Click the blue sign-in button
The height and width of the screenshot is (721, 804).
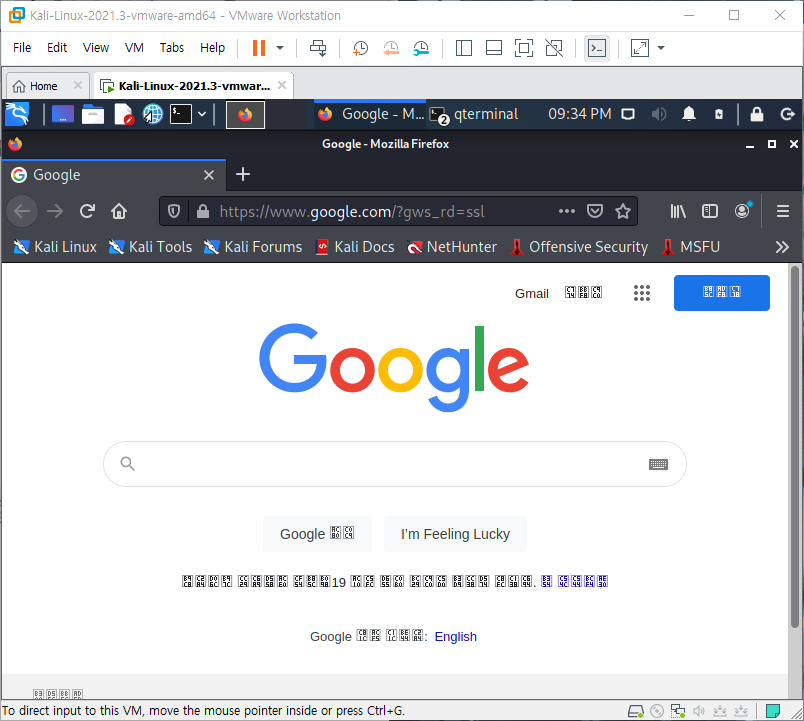click(x=721, y=293)
